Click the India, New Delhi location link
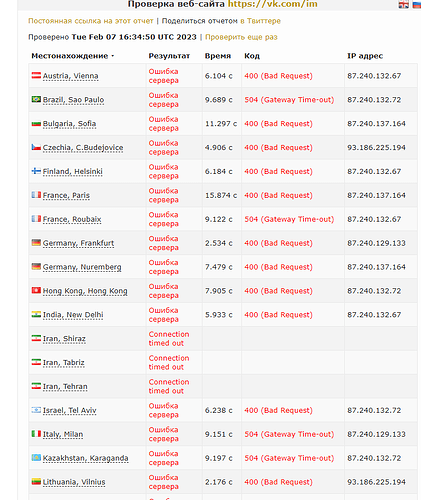Viewport: 421px width, 500px height. click(x=73, y=315)
